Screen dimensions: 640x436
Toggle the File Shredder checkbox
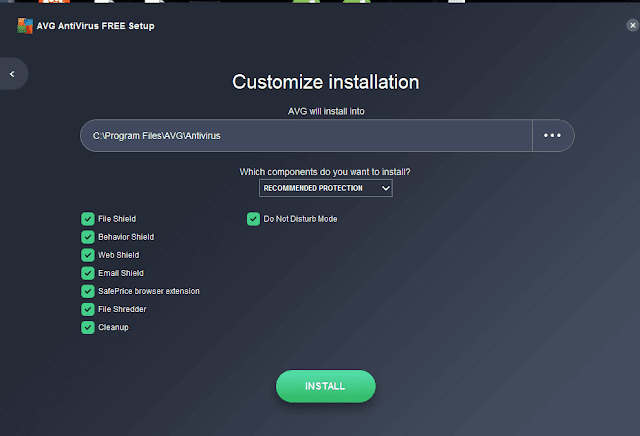pyautogui.click(x=88, y=309)
